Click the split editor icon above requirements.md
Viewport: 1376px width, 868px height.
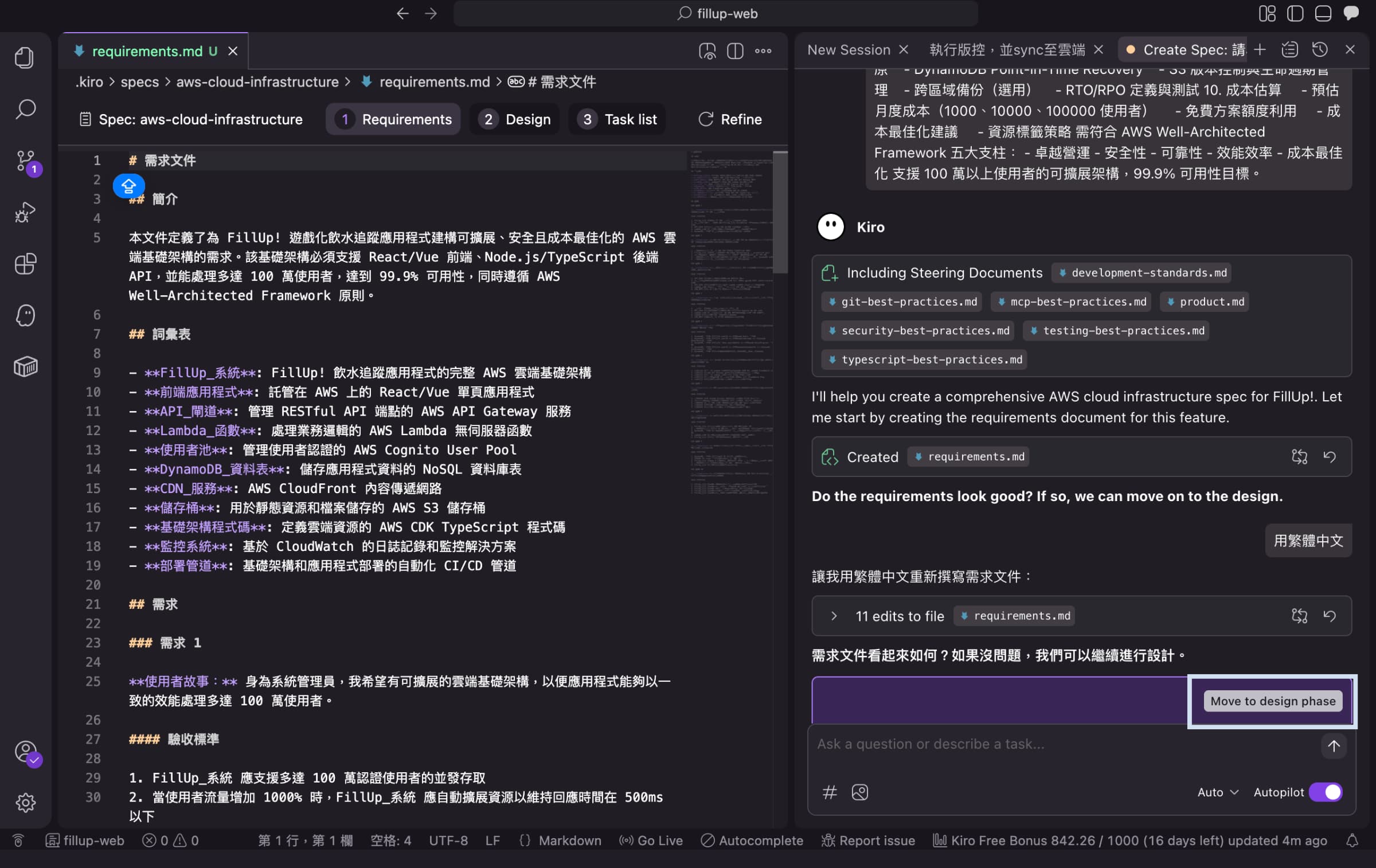point(735,50)
